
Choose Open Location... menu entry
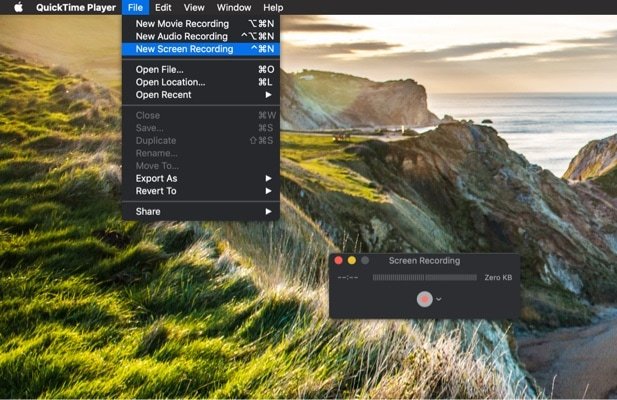tap(201, 82)
